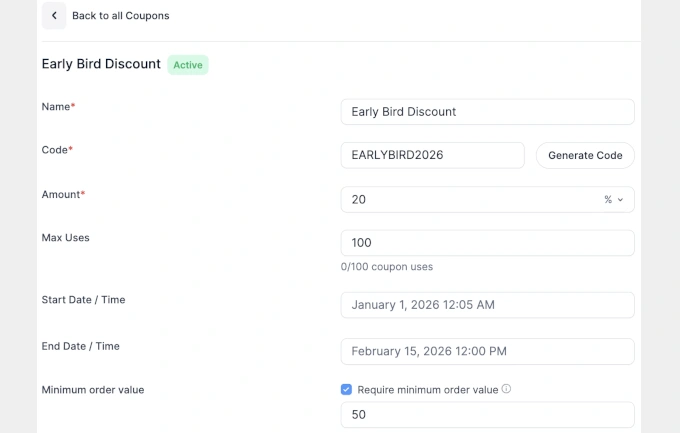The width and height of the screenshot is (680, 433).
Task: Click the Minimum order value row label
Action: 92,389
